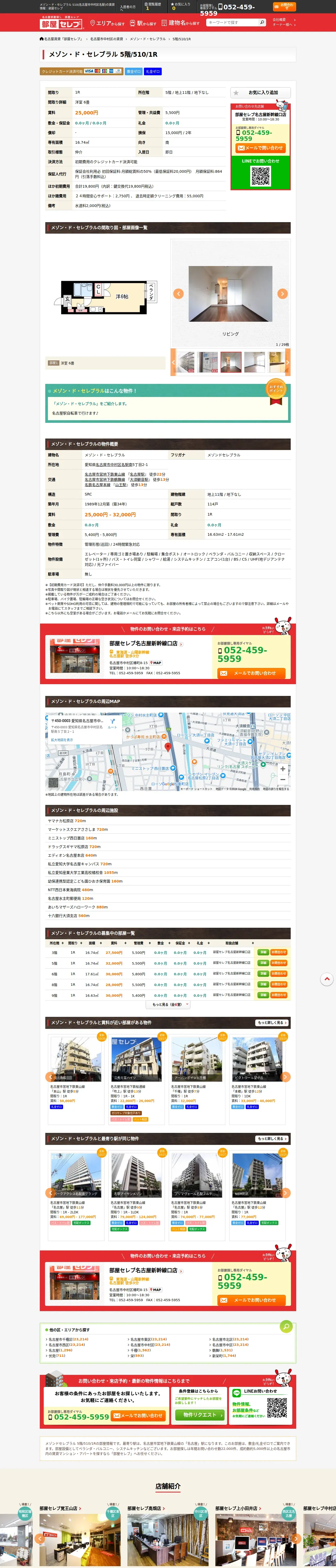The width and height of the screenshot is (336, 1568).
Task: Previous arrow in same-station properties carousel
Action: pyautogui.click(x=51, y=1192)
